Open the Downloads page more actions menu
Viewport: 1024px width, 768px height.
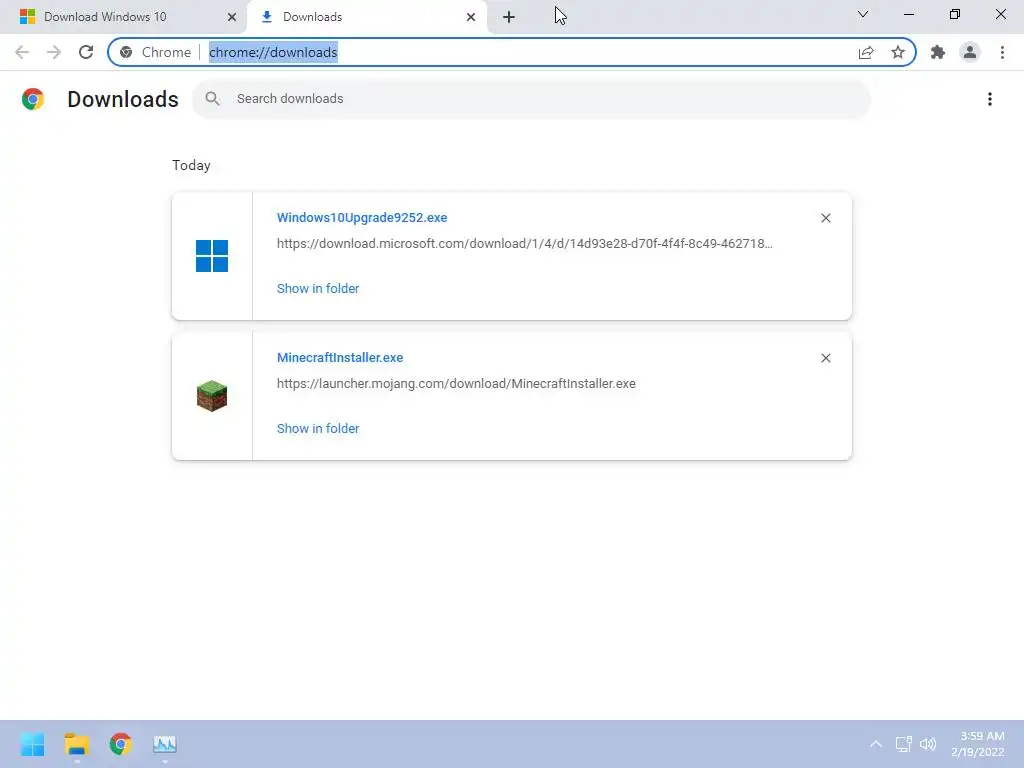[x=990, y=99]
